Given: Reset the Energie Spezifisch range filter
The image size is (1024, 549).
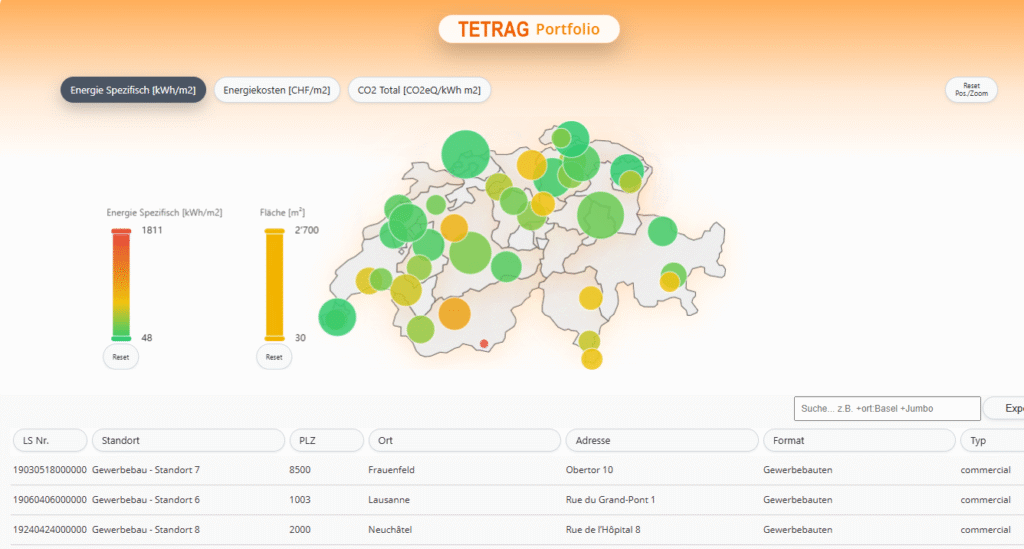Looking at the screenshot, I should [121, 356].
